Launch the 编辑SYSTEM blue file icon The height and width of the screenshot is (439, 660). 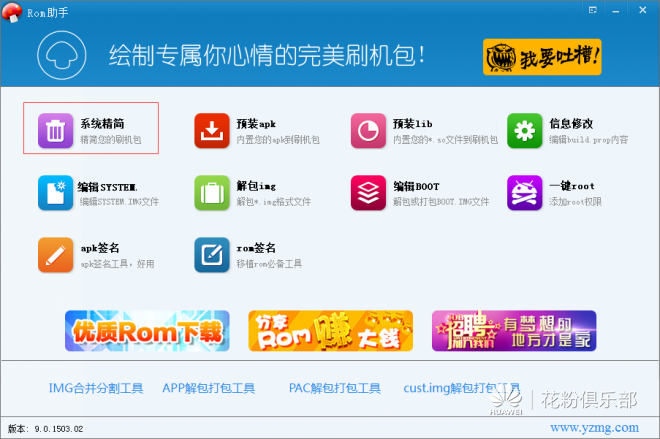pyautogui.click(x=56, y=193)
